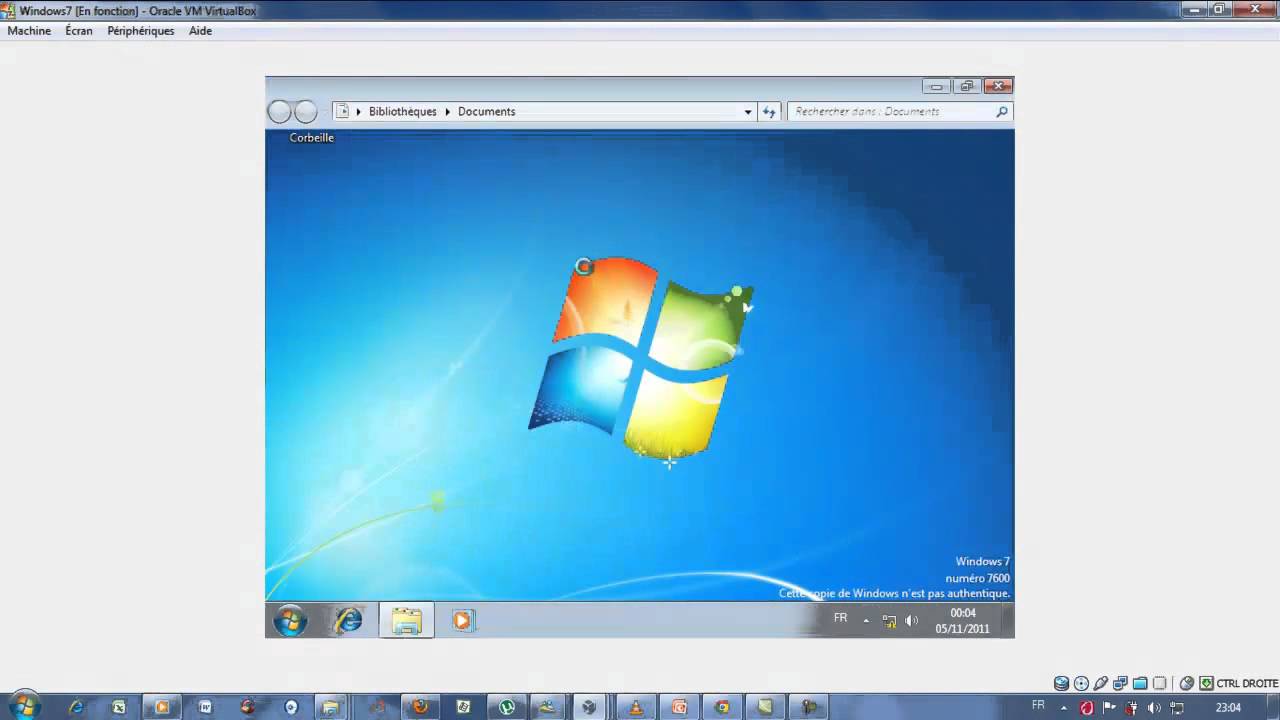Open guest volume tray icon
Screen dimensions: 1280x720
tap(911, 621)
